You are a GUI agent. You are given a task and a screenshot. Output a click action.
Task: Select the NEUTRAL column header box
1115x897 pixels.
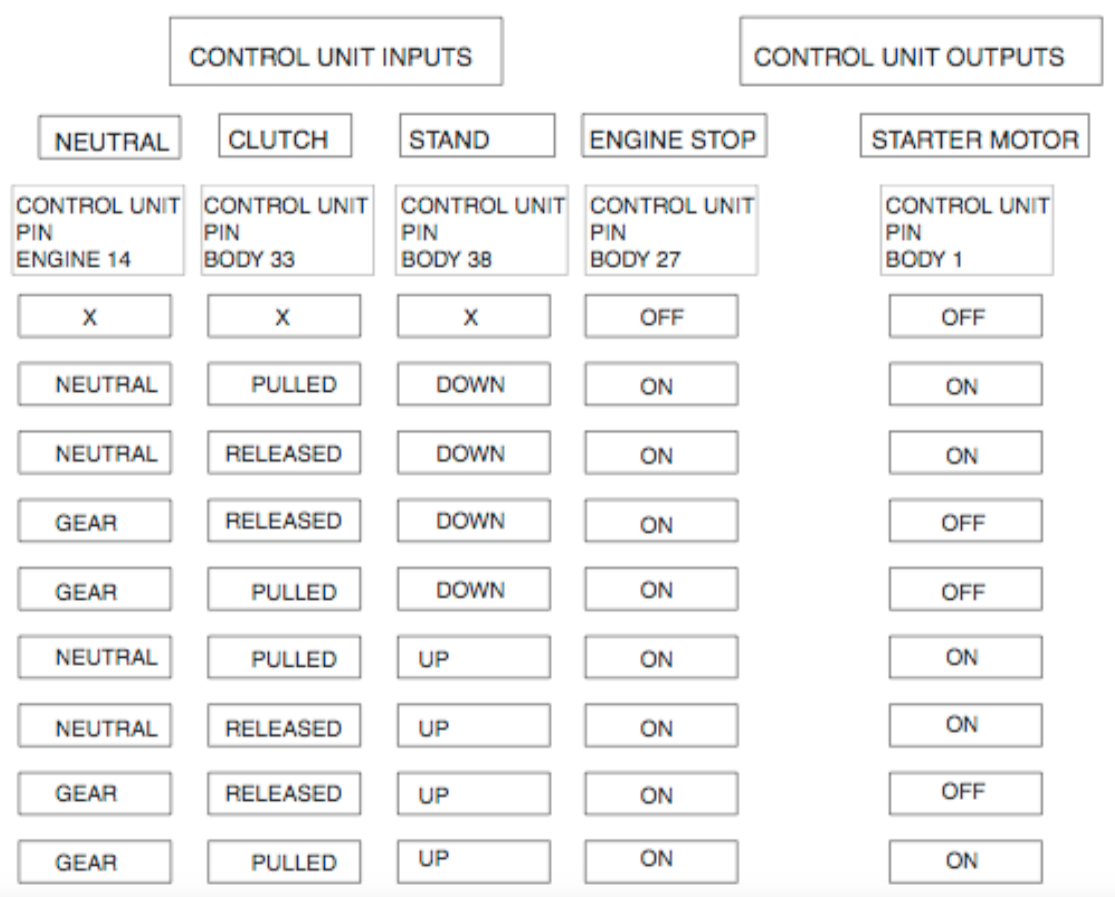point(110,138)
